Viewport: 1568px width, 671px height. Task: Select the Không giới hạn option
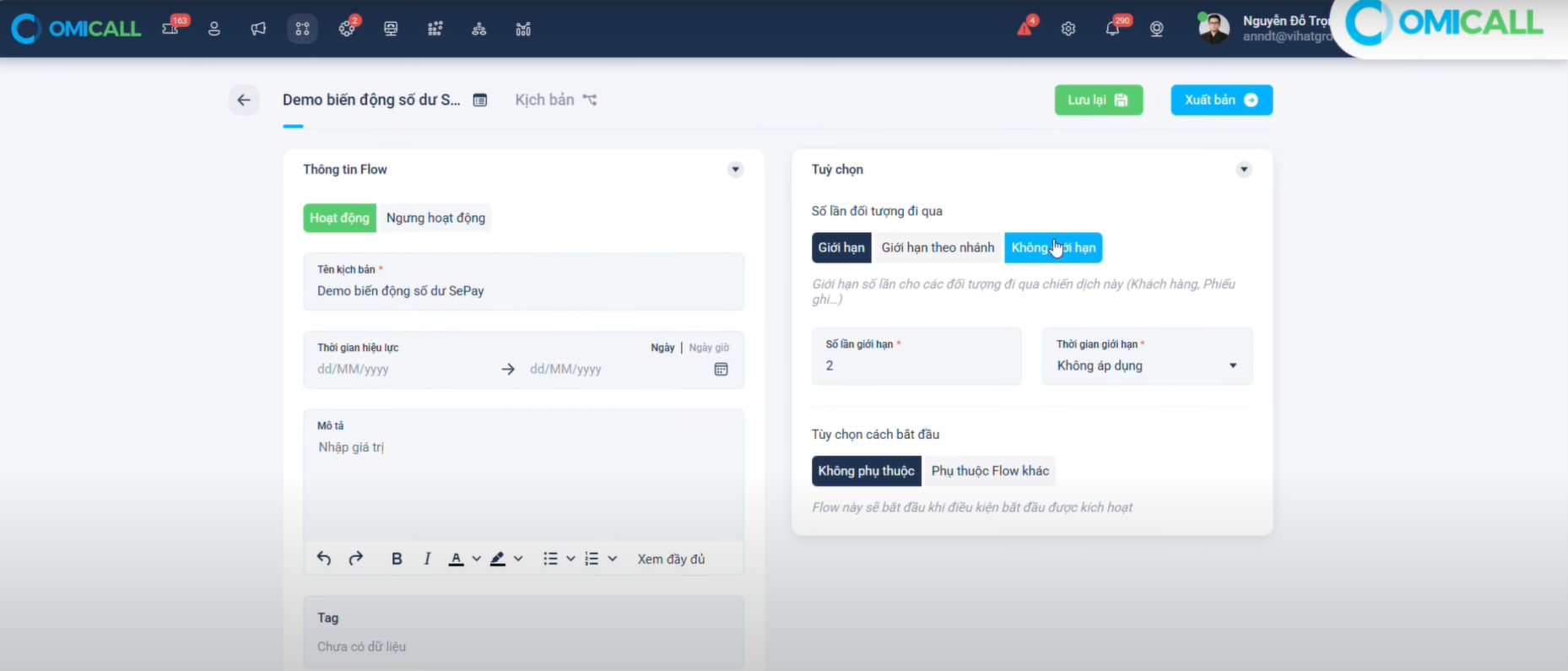tap(1053, 247)
